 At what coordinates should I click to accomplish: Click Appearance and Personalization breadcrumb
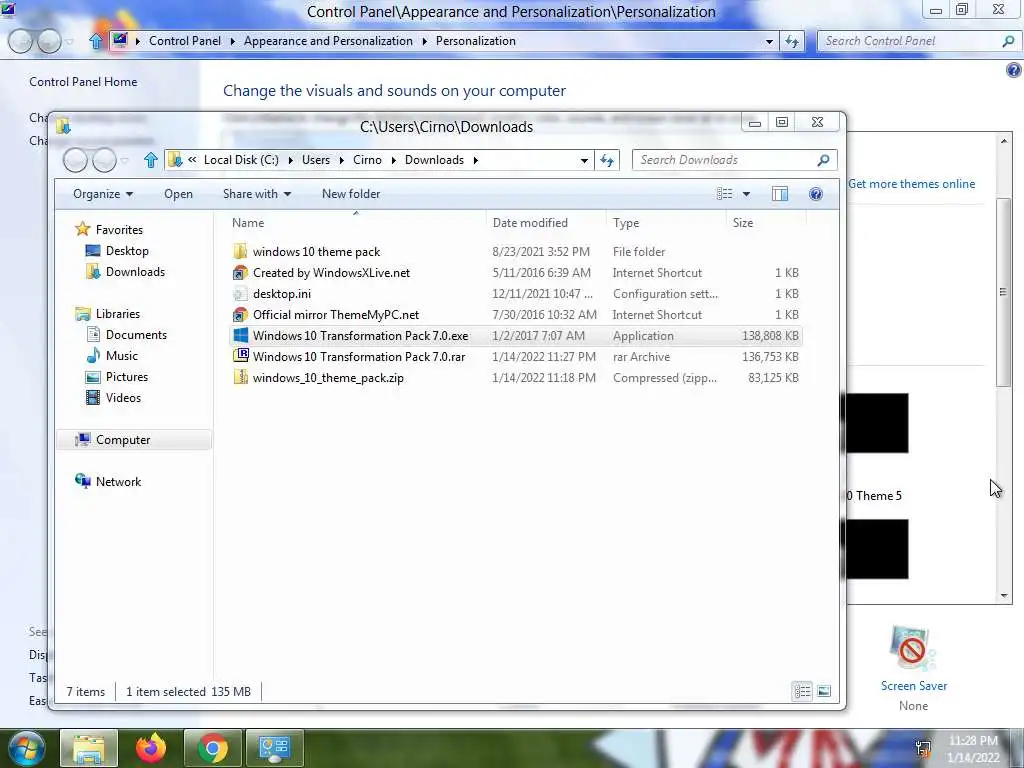(x=328, y=41)
